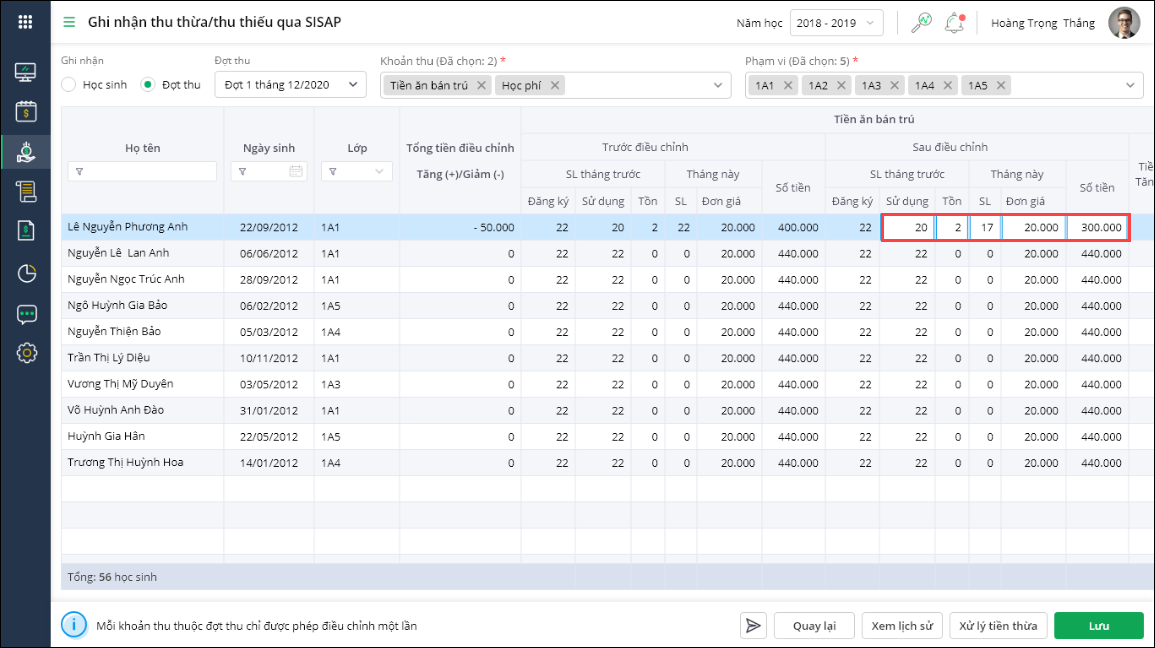Open the notification bell
The image size is (1155, 648).
955,23
